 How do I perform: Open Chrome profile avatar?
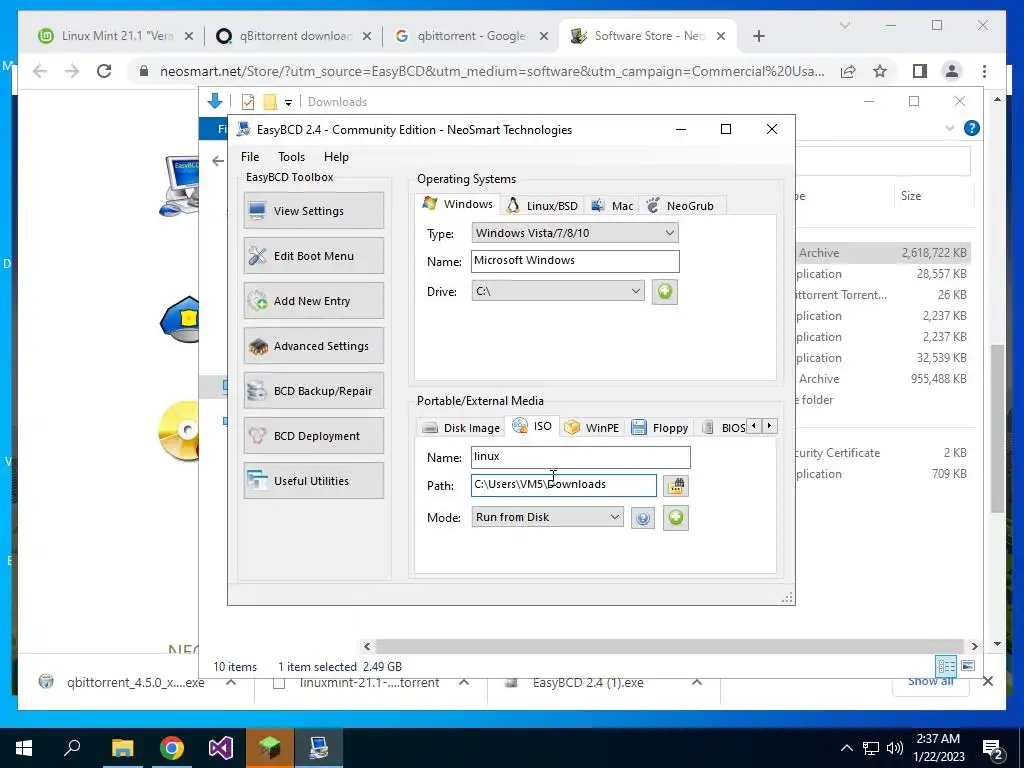[952, 71]
